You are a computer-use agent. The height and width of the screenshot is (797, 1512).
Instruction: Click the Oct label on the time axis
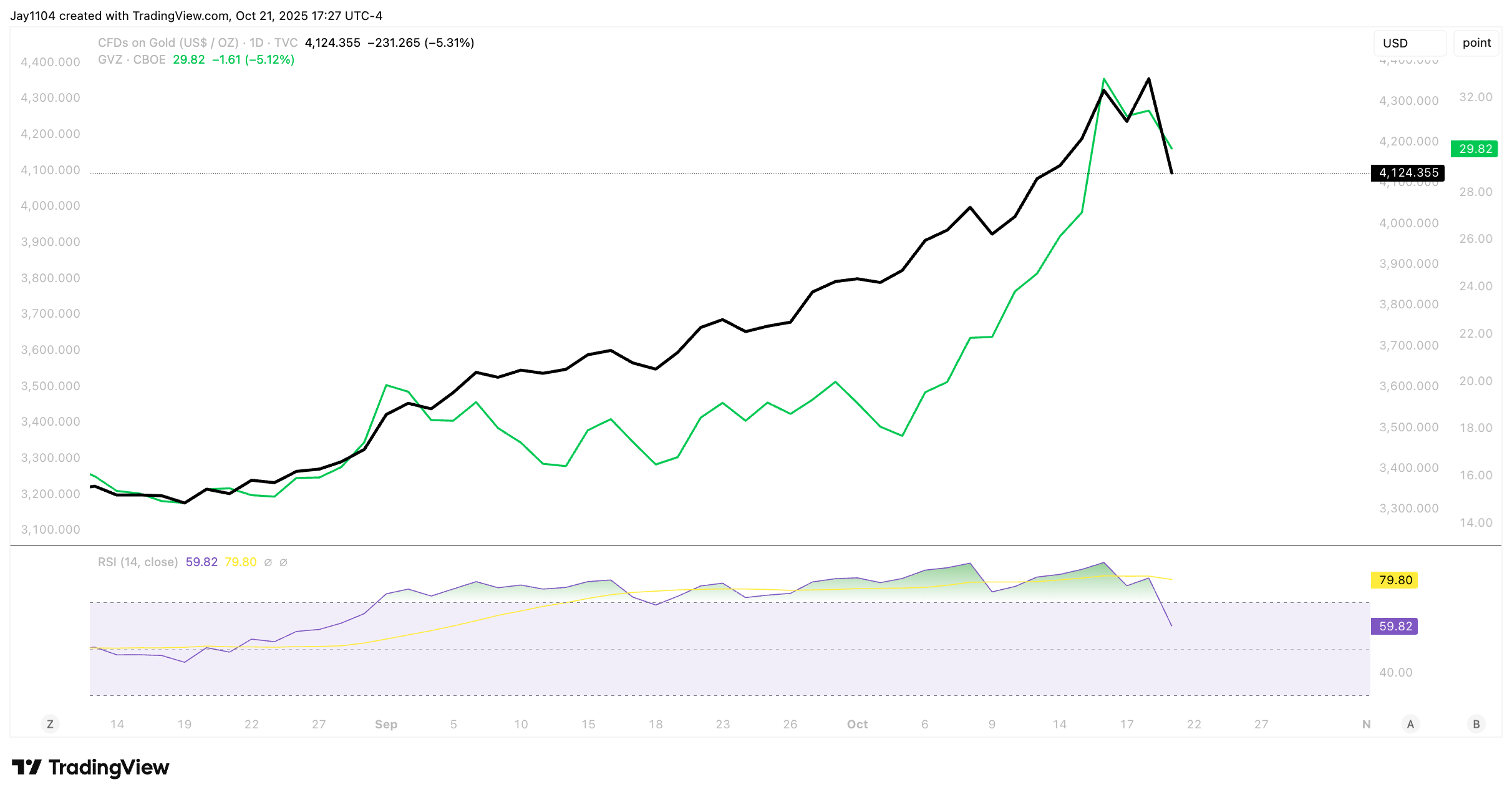point(857,724)
